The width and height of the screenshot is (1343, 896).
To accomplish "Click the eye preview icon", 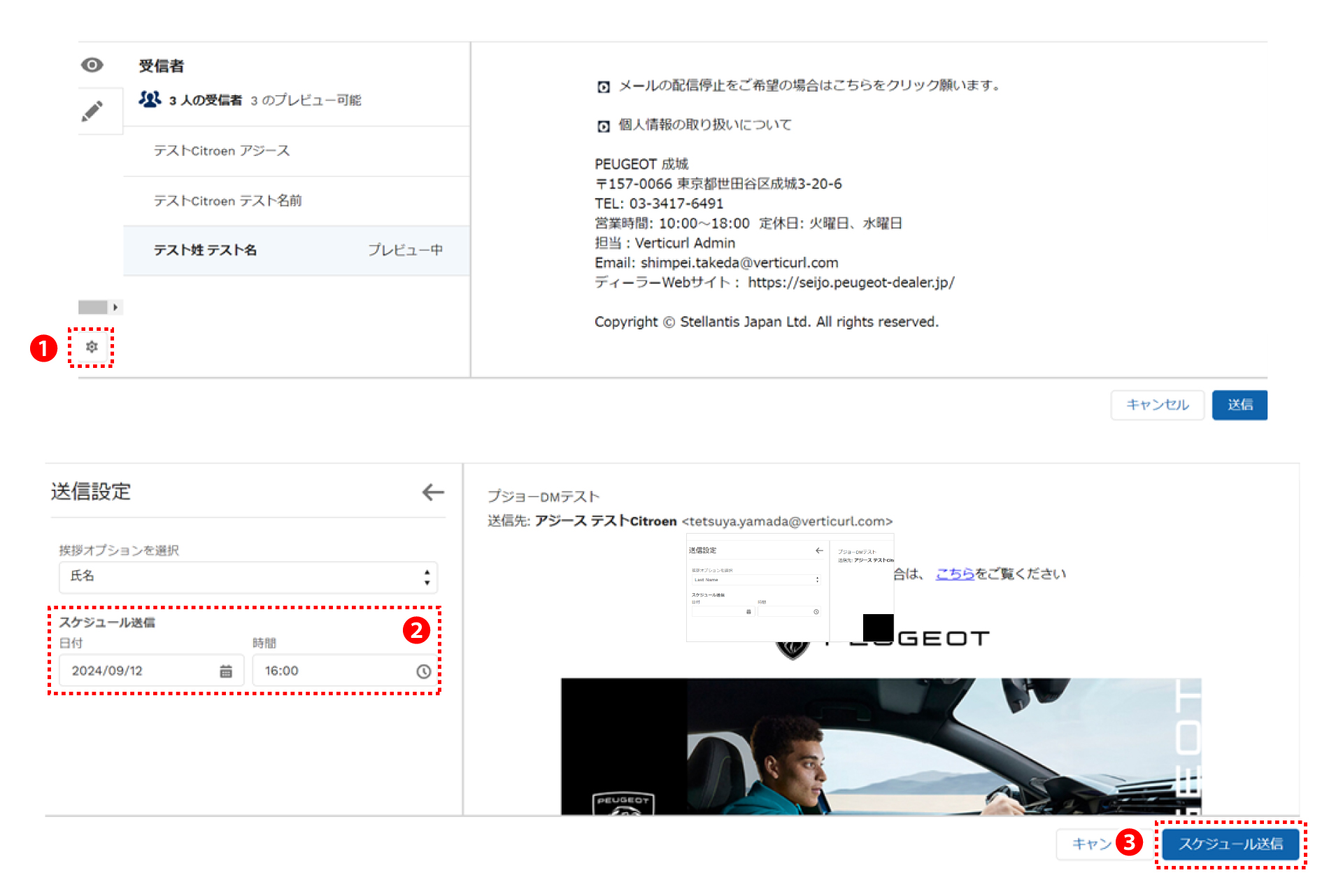I will [92, 65].
